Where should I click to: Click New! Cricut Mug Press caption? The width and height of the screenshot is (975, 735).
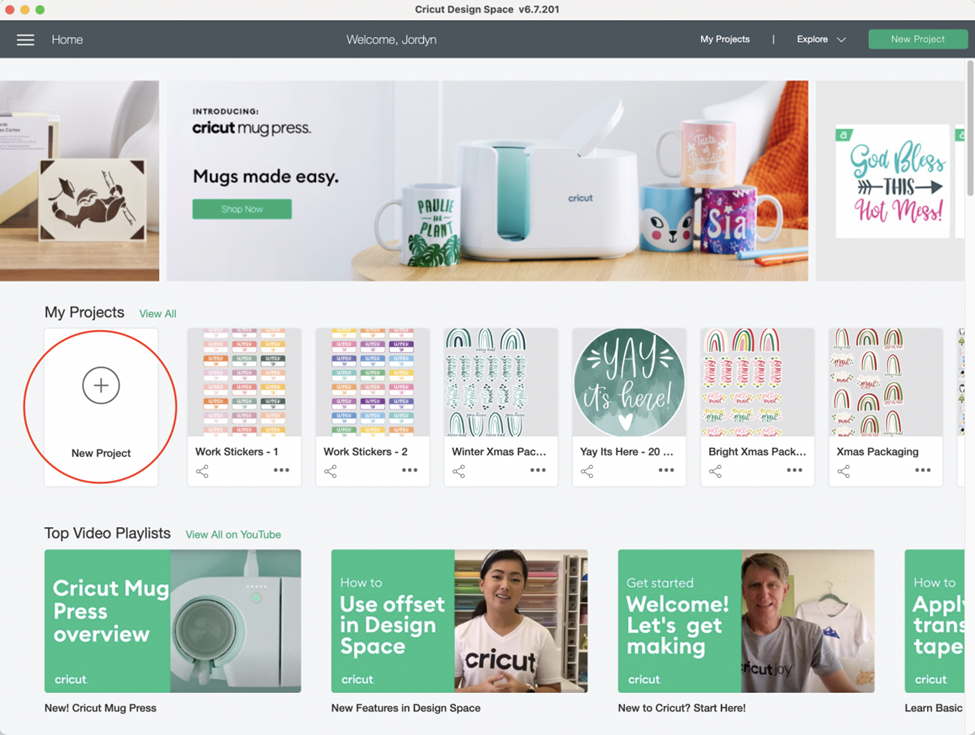100,708
